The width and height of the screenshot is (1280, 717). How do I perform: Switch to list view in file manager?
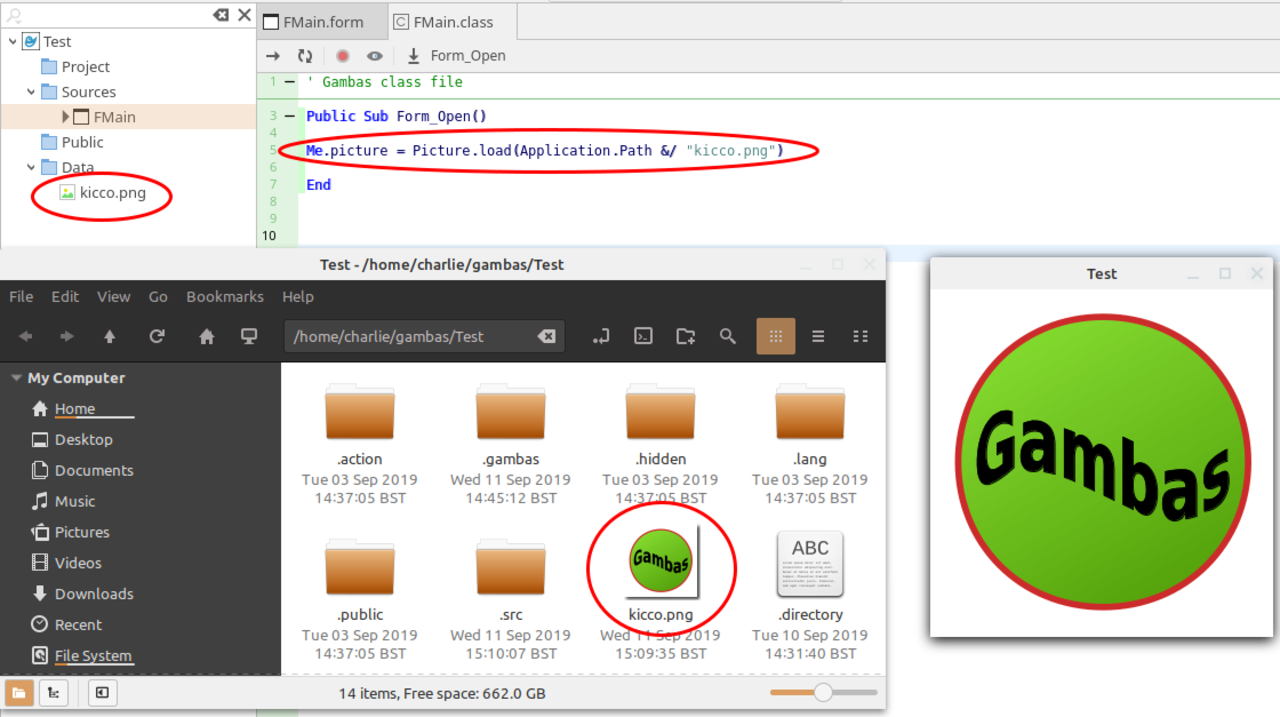click(818, 337)
